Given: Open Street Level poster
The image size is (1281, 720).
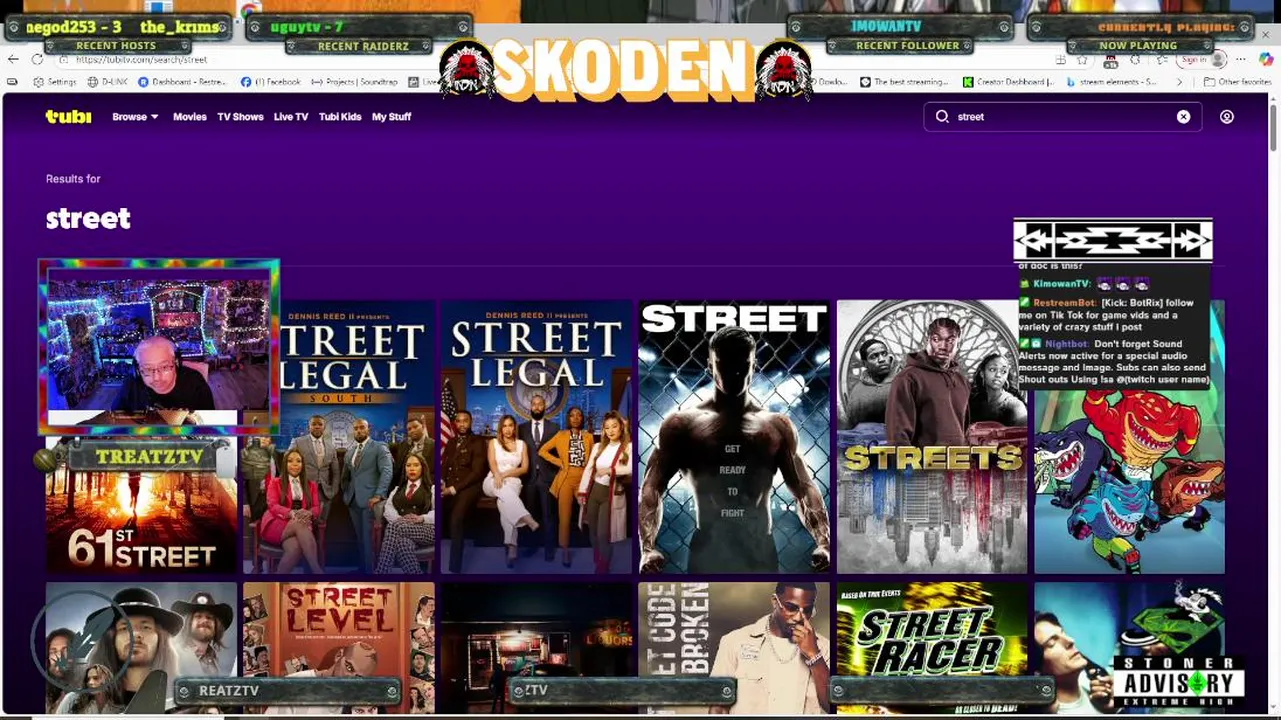Looking at the screenshot, I should click(338, 647).
